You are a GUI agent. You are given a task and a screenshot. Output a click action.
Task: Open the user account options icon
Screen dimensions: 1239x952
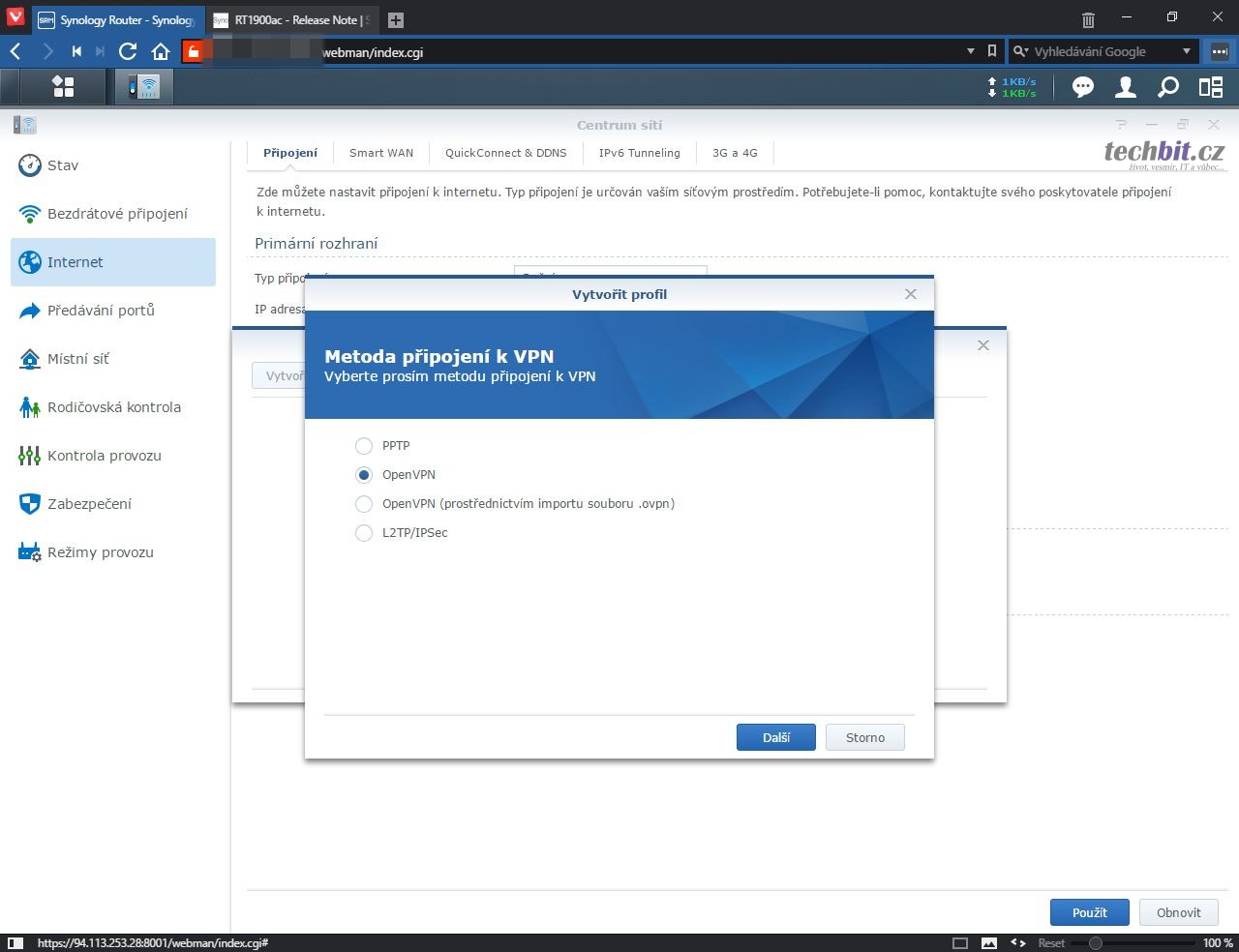coord(1125,87)
